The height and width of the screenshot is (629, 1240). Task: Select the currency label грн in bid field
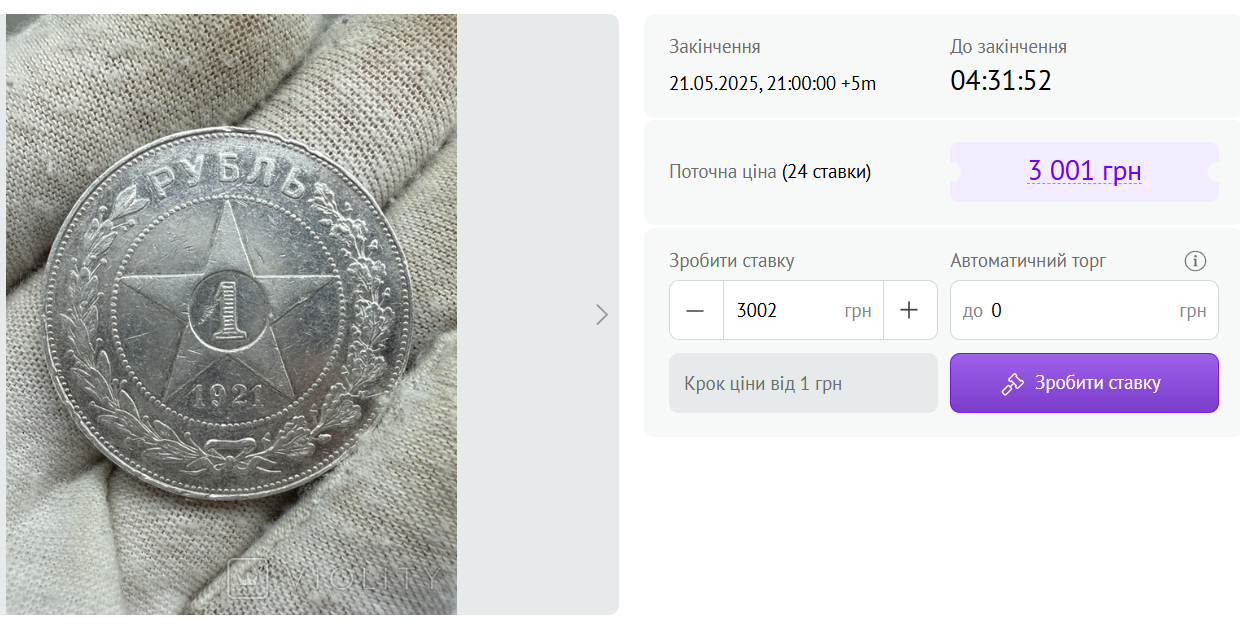858,311
